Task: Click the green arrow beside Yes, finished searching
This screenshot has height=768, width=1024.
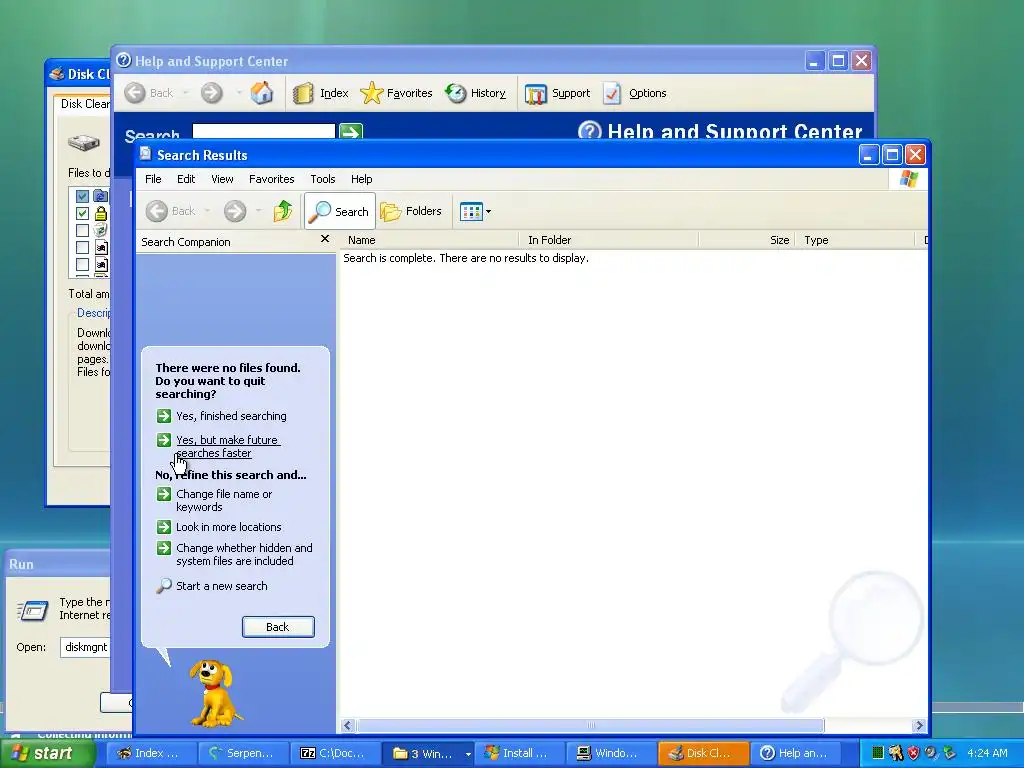Action: click(164, 416)
